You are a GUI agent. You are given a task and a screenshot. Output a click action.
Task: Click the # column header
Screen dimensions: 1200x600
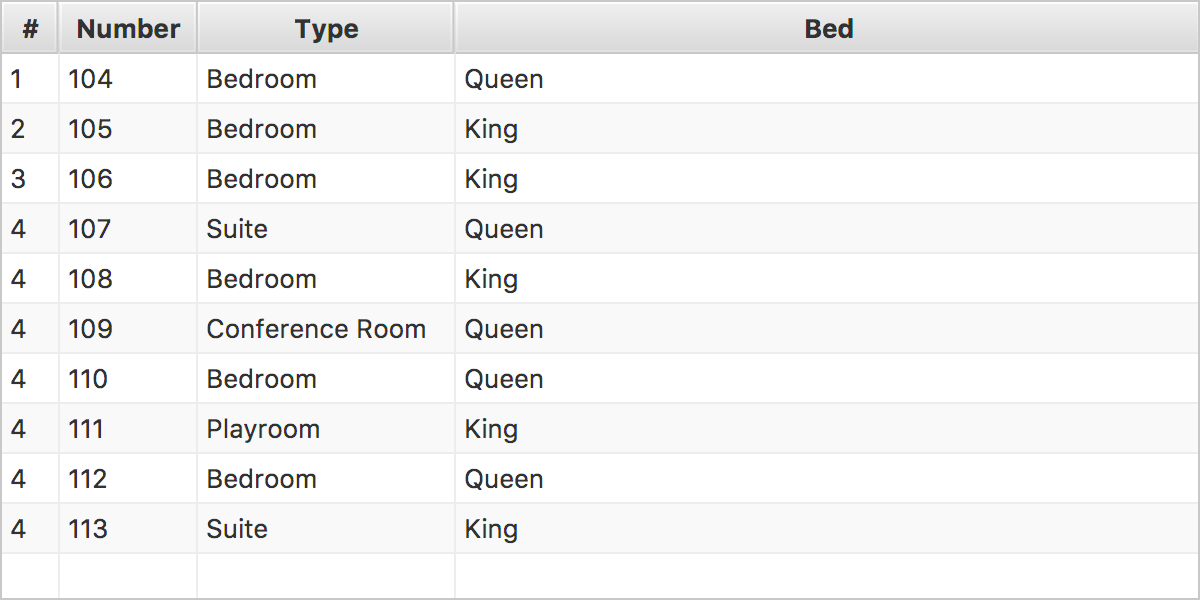point(30,29)
